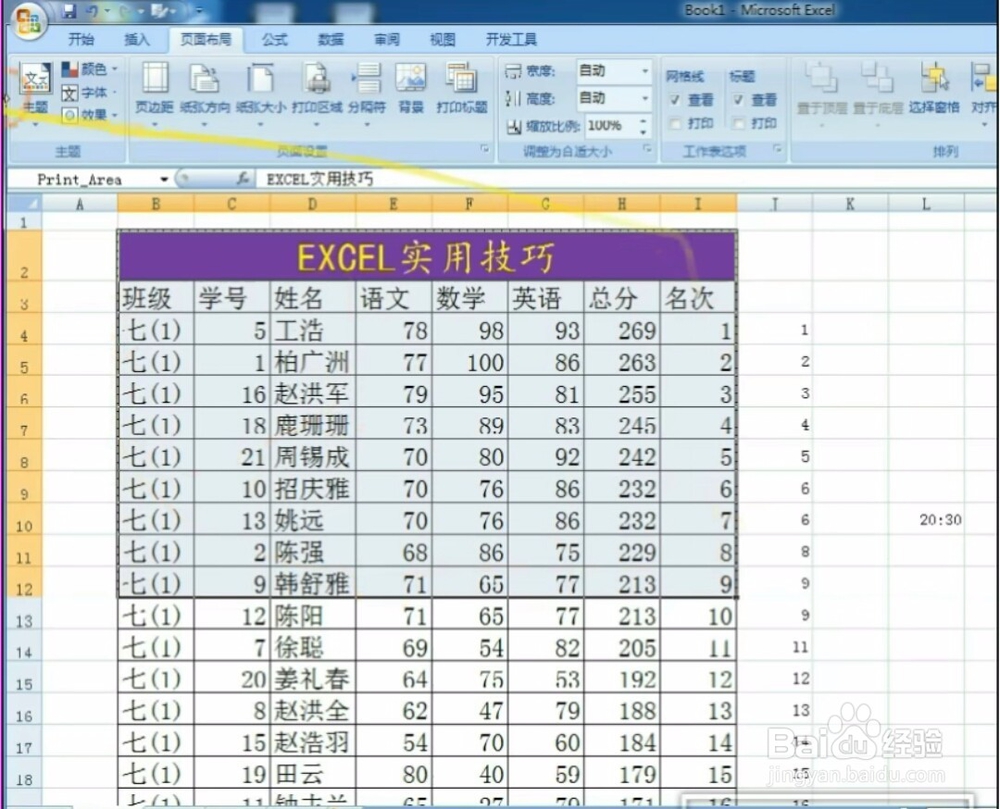Select column L header
The height and width of the screenshot is (809, 1000).
[x=926, y=204]
